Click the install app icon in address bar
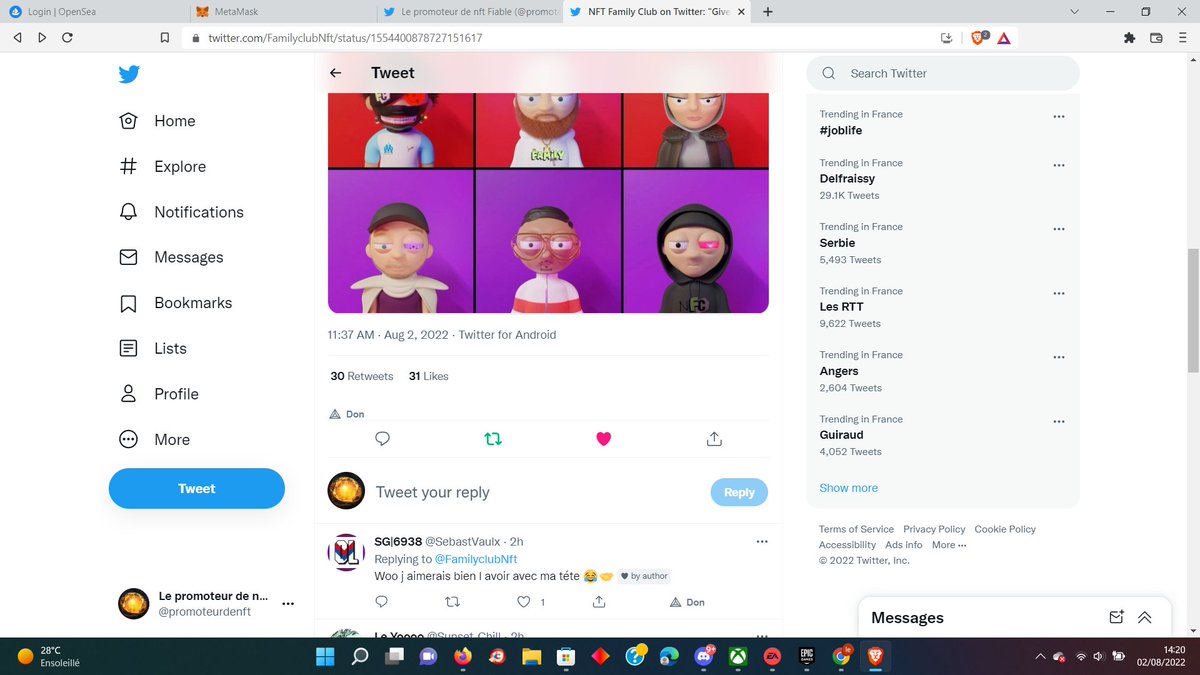Image resolution: width=1200 pixels, height=675 pixels. (946, 38)
